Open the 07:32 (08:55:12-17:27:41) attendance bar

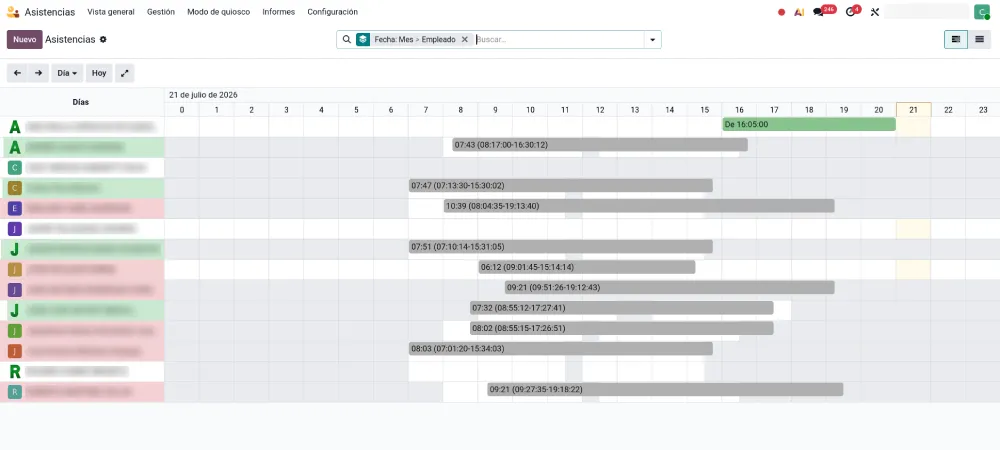(x=622, y=308)
